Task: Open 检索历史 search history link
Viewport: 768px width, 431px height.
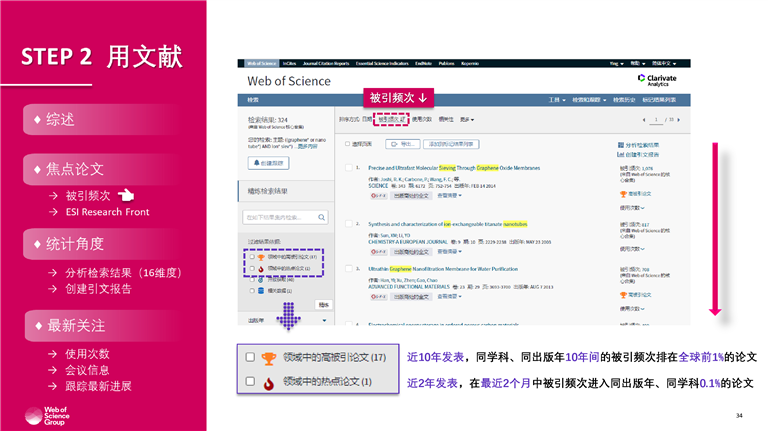Action: [x=624, y=100]
